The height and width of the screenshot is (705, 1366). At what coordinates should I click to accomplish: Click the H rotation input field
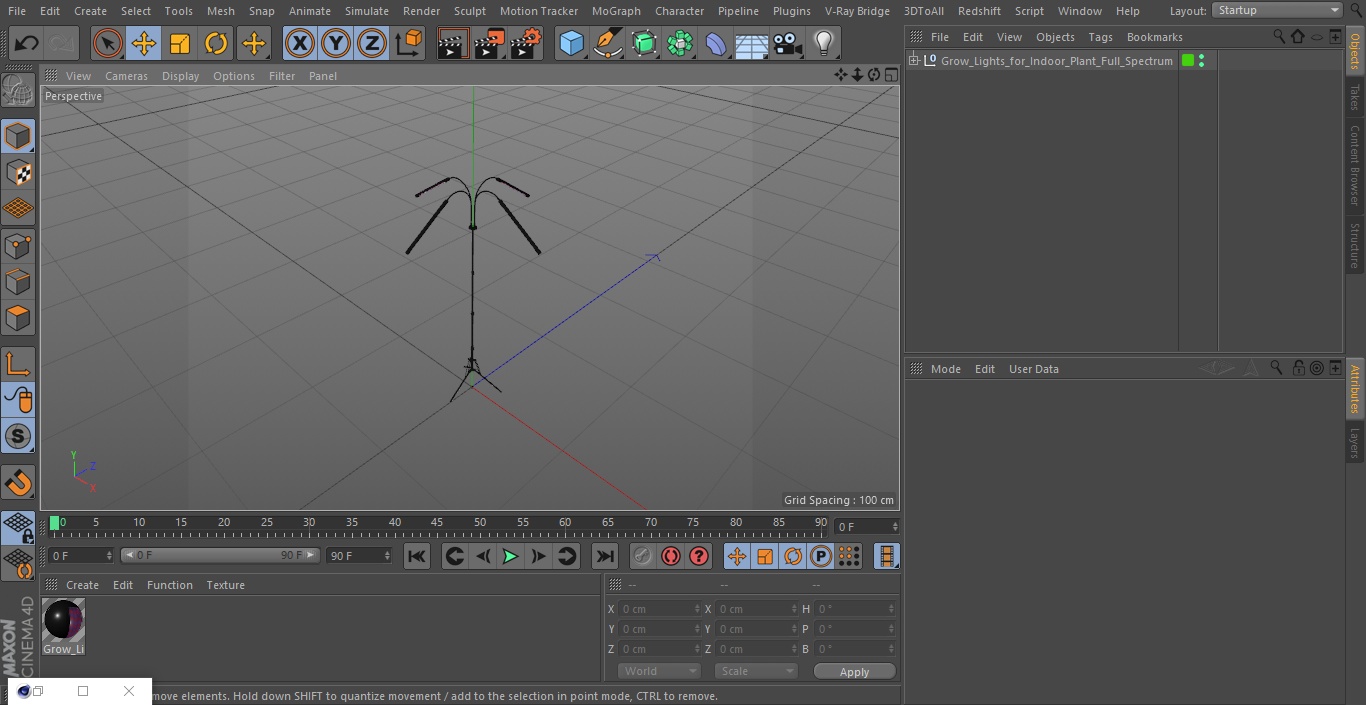[855, 609]
